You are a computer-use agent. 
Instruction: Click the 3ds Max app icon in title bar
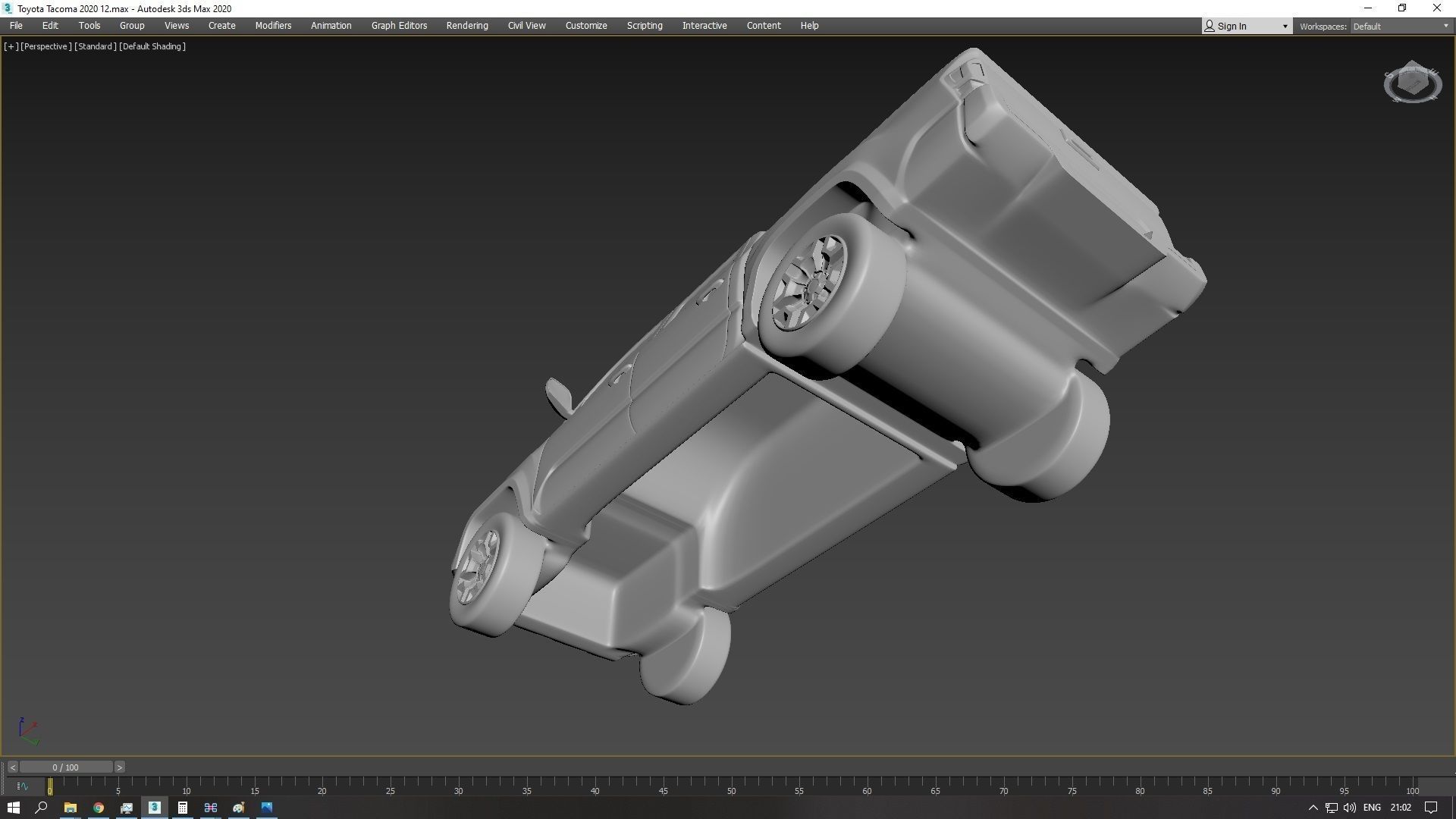tap(8, 8)
